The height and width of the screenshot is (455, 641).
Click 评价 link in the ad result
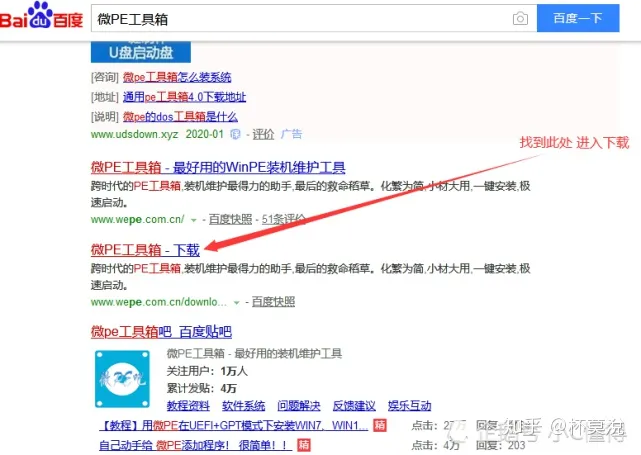(263, 134)
